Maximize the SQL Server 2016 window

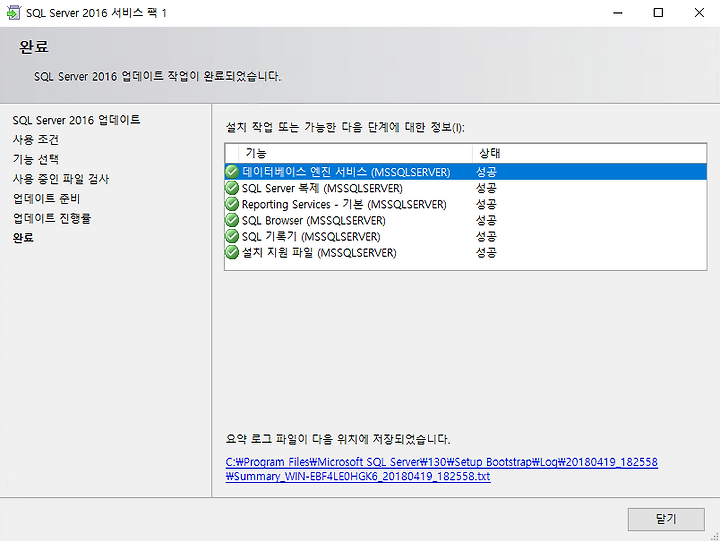(658, 13)
